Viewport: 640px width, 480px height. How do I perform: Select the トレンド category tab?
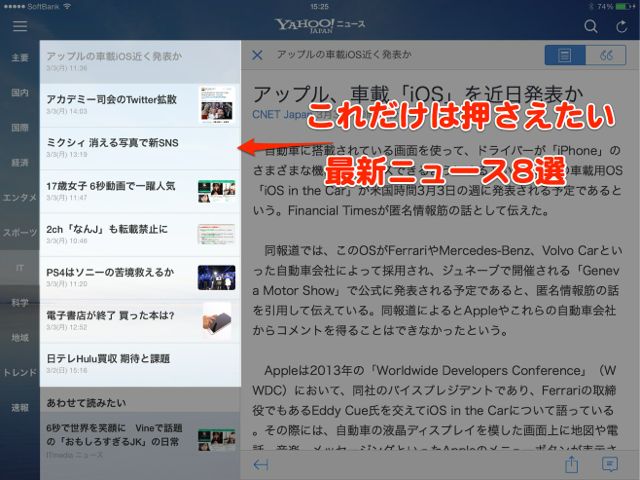click(x=20, y=373)
